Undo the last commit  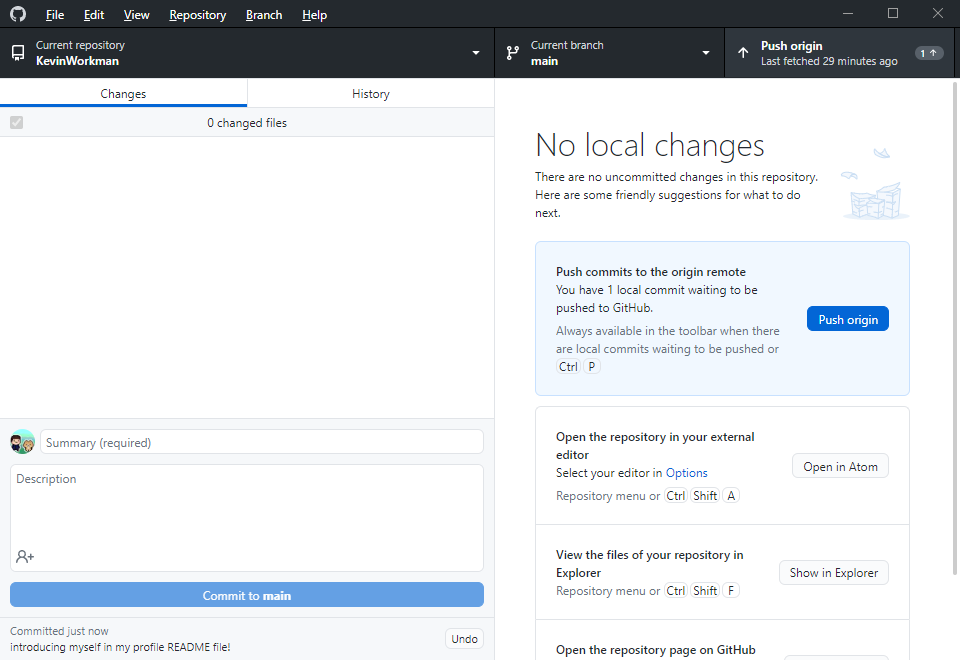coord(464,639)
